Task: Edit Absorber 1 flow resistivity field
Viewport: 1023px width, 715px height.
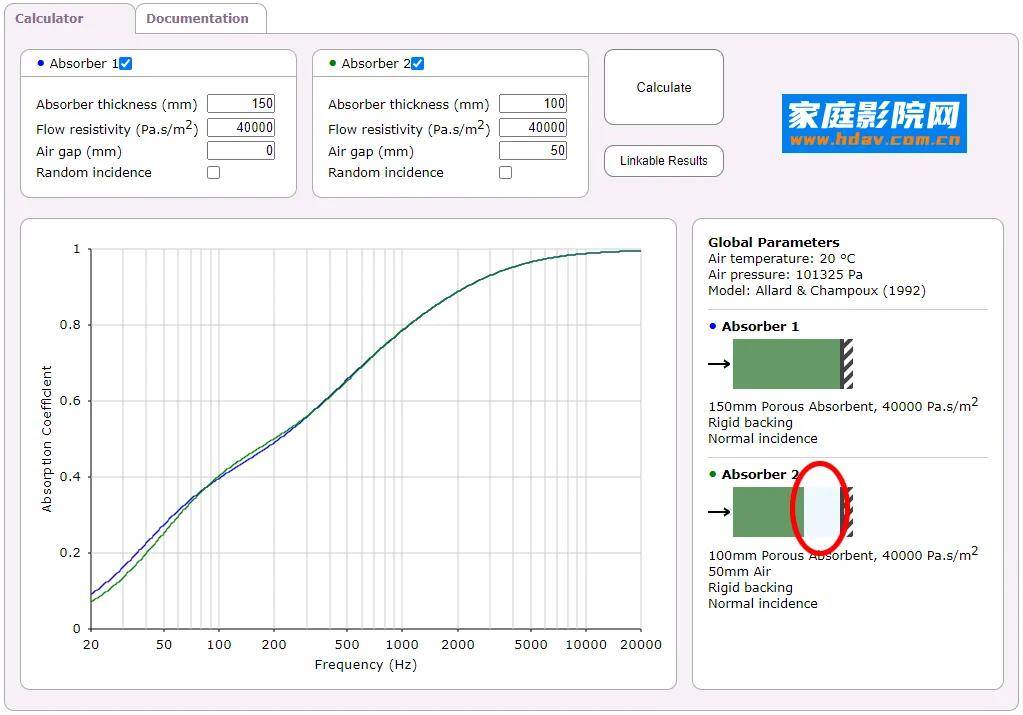Action: click(x=241, y=127)
